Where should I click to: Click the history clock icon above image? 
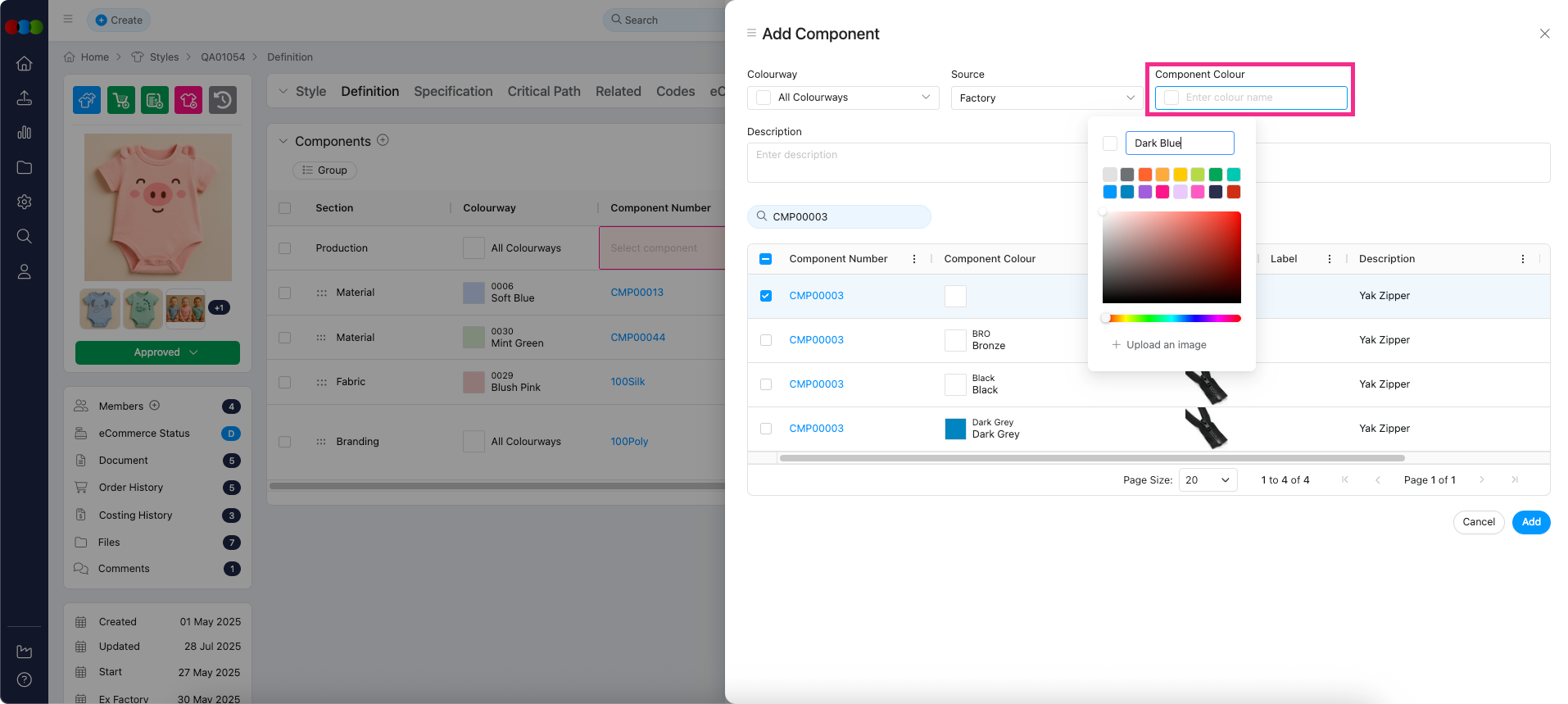(223, 100)
